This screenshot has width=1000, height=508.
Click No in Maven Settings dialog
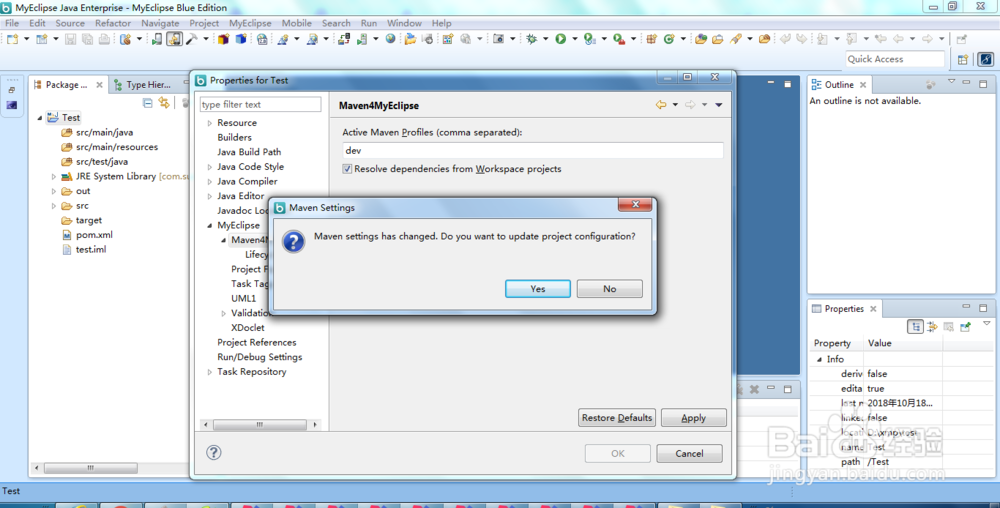click(610, 289)
